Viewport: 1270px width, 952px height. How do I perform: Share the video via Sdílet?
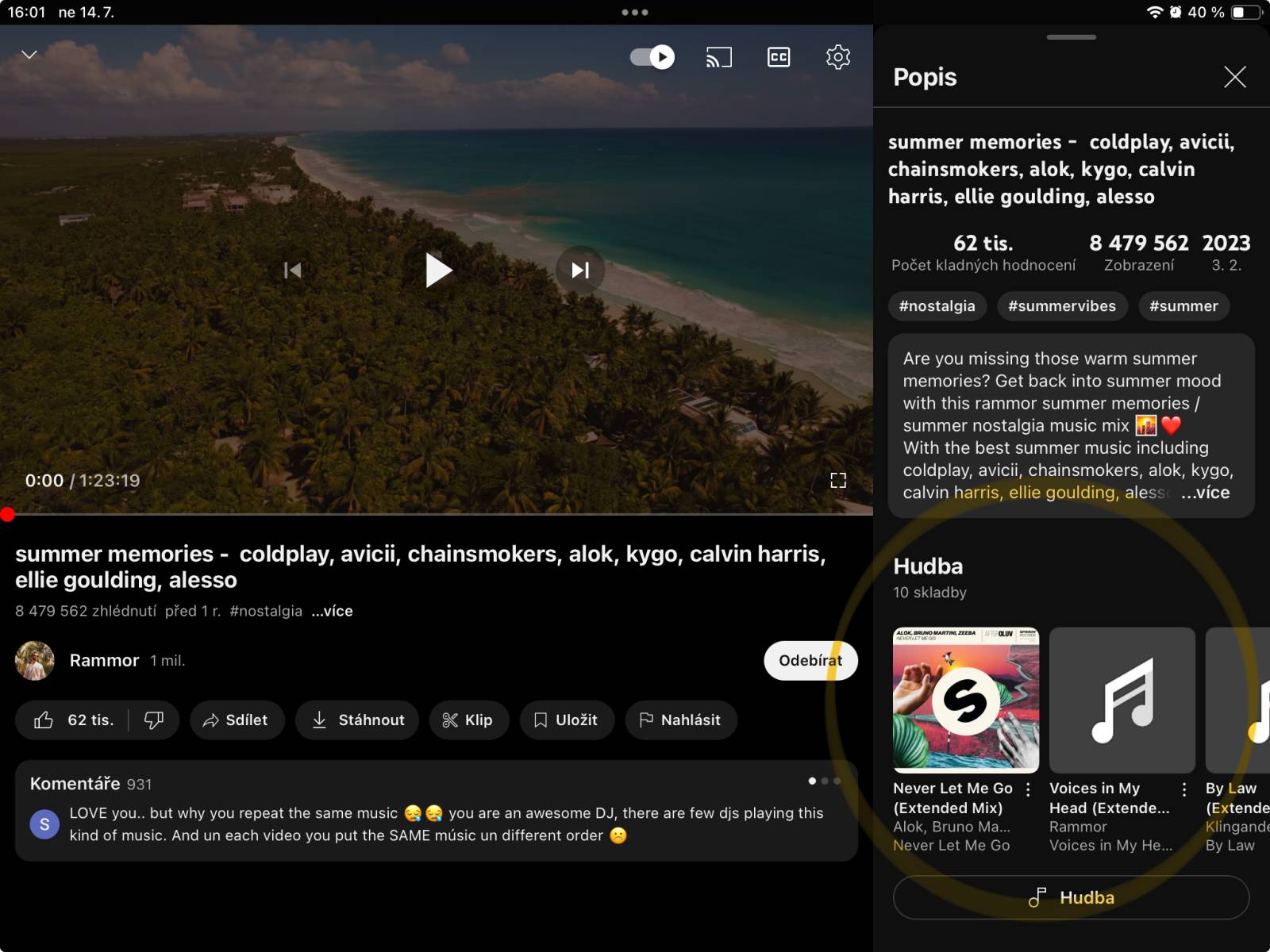[x=237, y=720]
